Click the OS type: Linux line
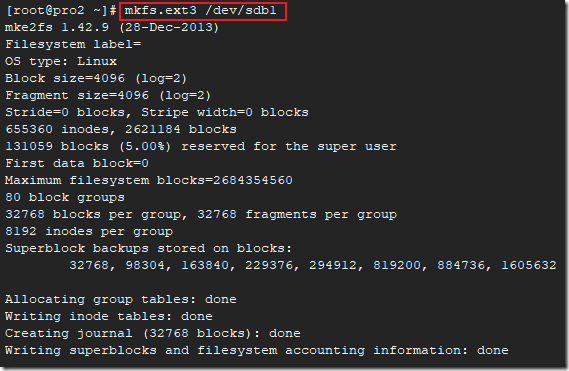569x371 pixels. pyautogui.click(x=61, y=61)
